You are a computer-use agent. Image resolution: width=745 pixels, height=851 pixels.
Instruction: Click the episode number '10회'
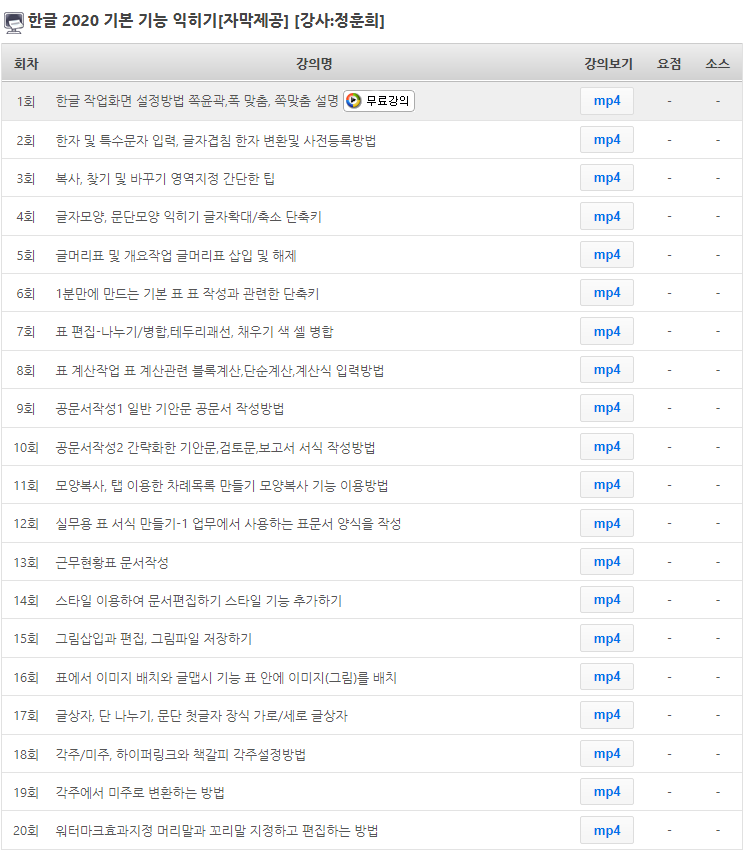pos(26,448)
